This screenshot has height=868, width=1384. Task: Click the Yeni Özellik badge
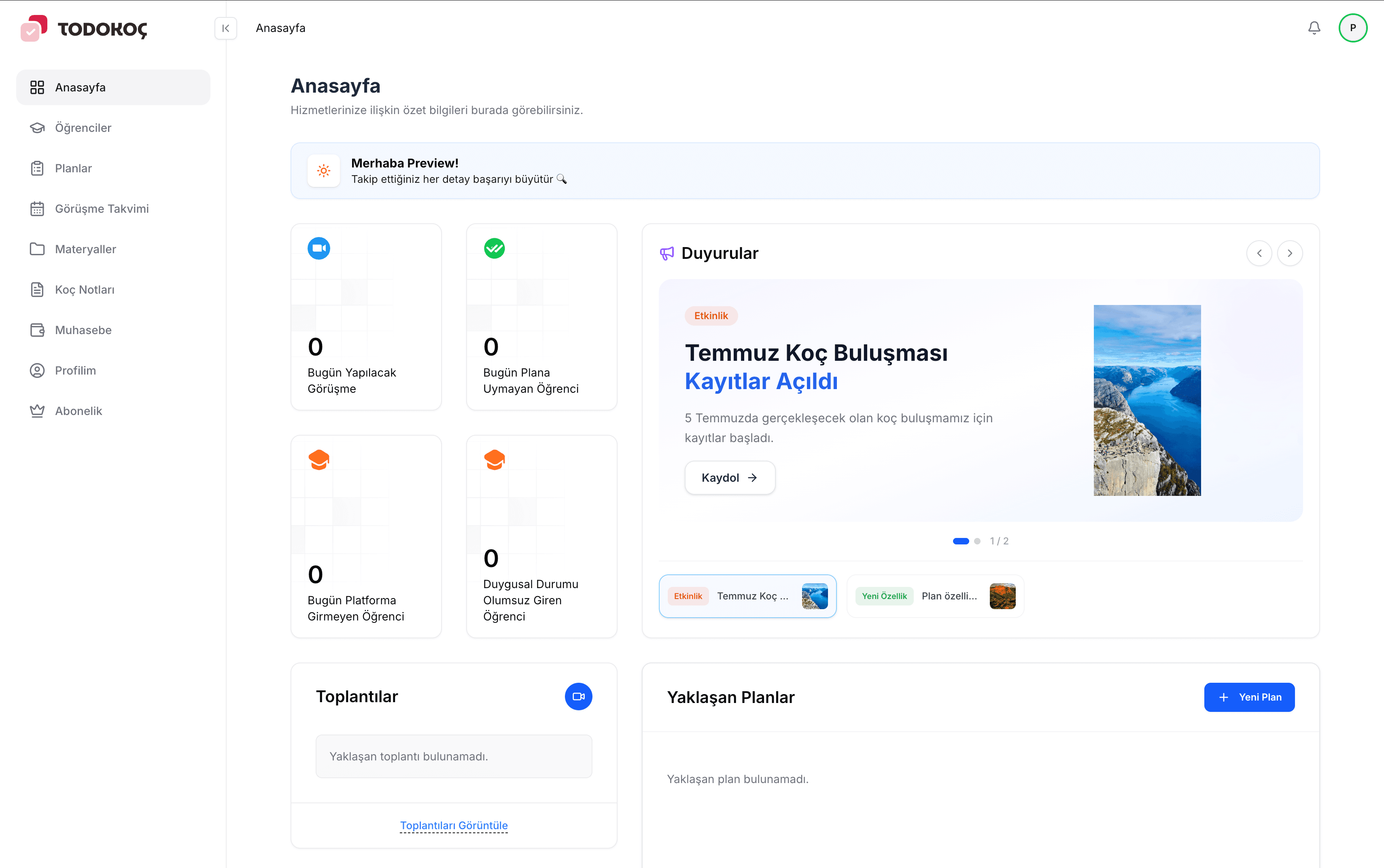click(x=884, y=596)
